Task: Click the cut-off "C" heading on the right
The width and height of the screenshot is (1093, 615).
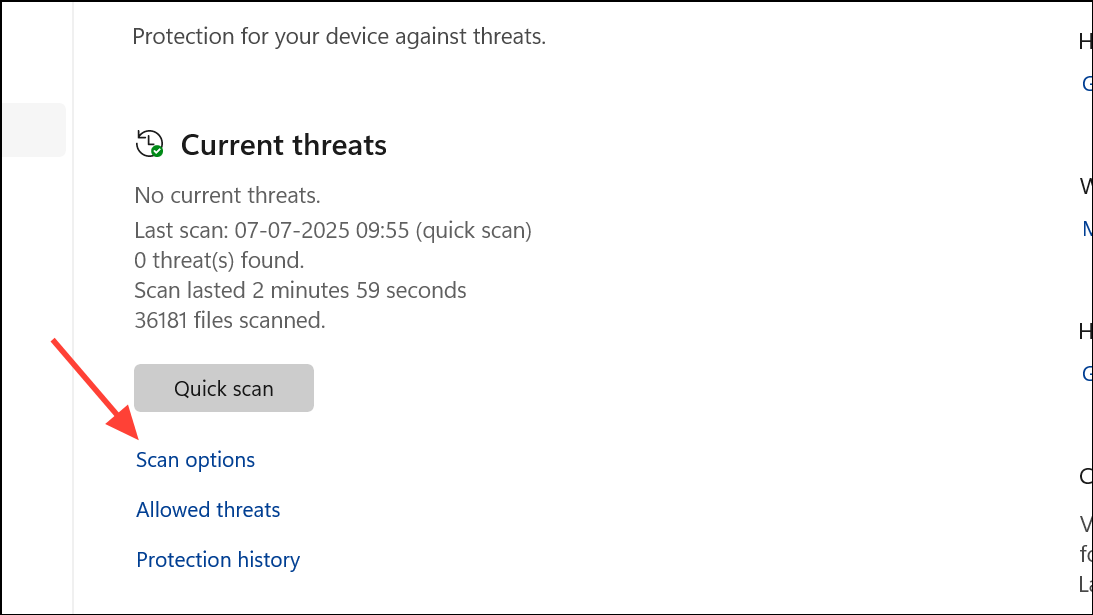Action: pyautogui.click(x=1086, y=477)
